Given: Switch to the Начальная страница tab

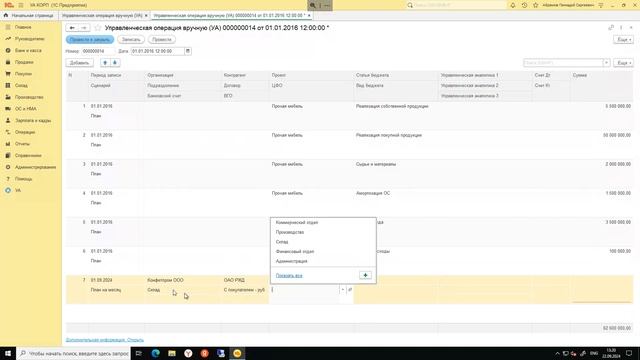Looking at the screenshot, I should pyautogui.click(x=29, y=16).
